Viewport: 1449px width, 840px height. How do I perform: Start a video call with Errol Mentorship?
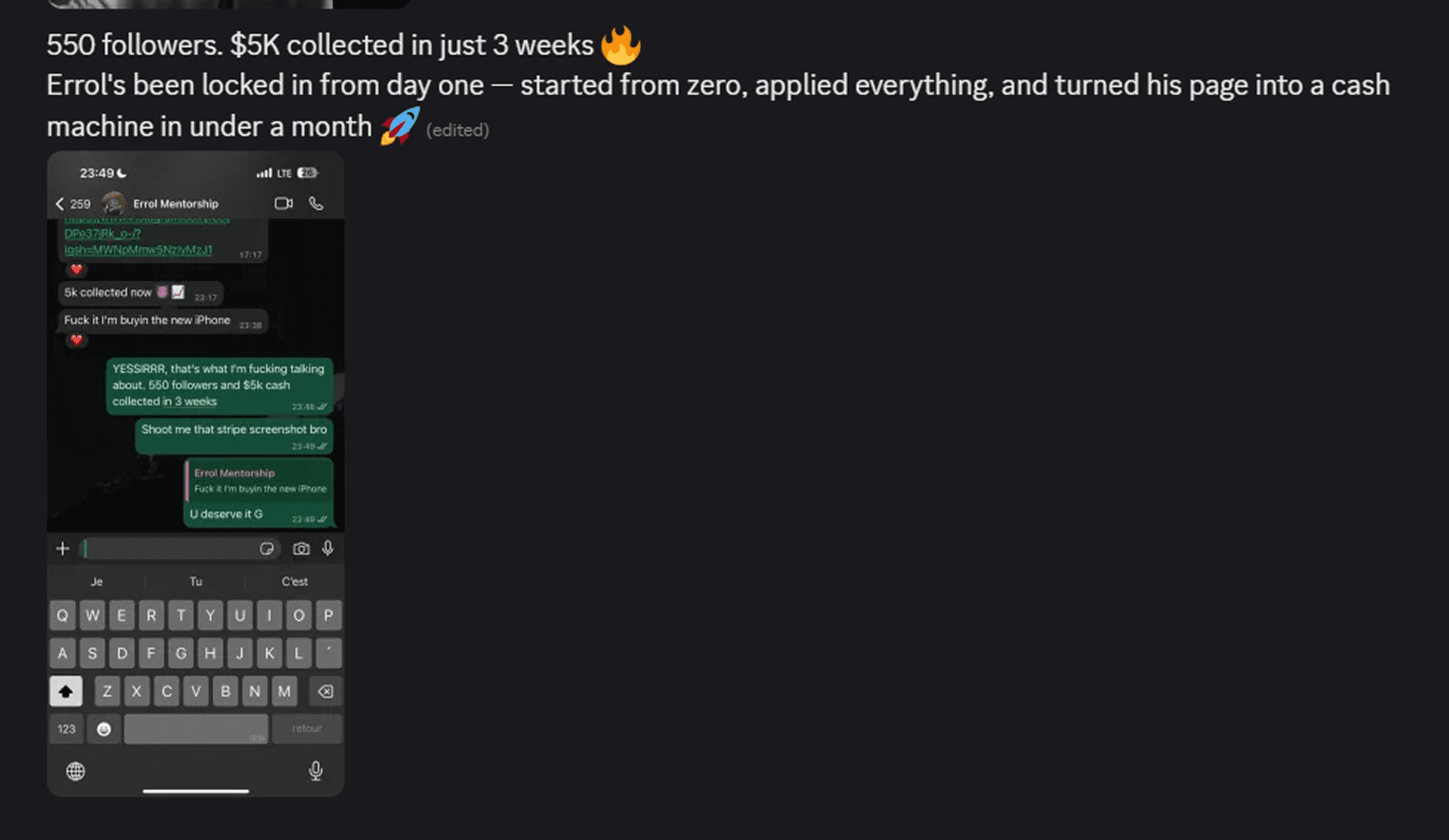(283, 203)
